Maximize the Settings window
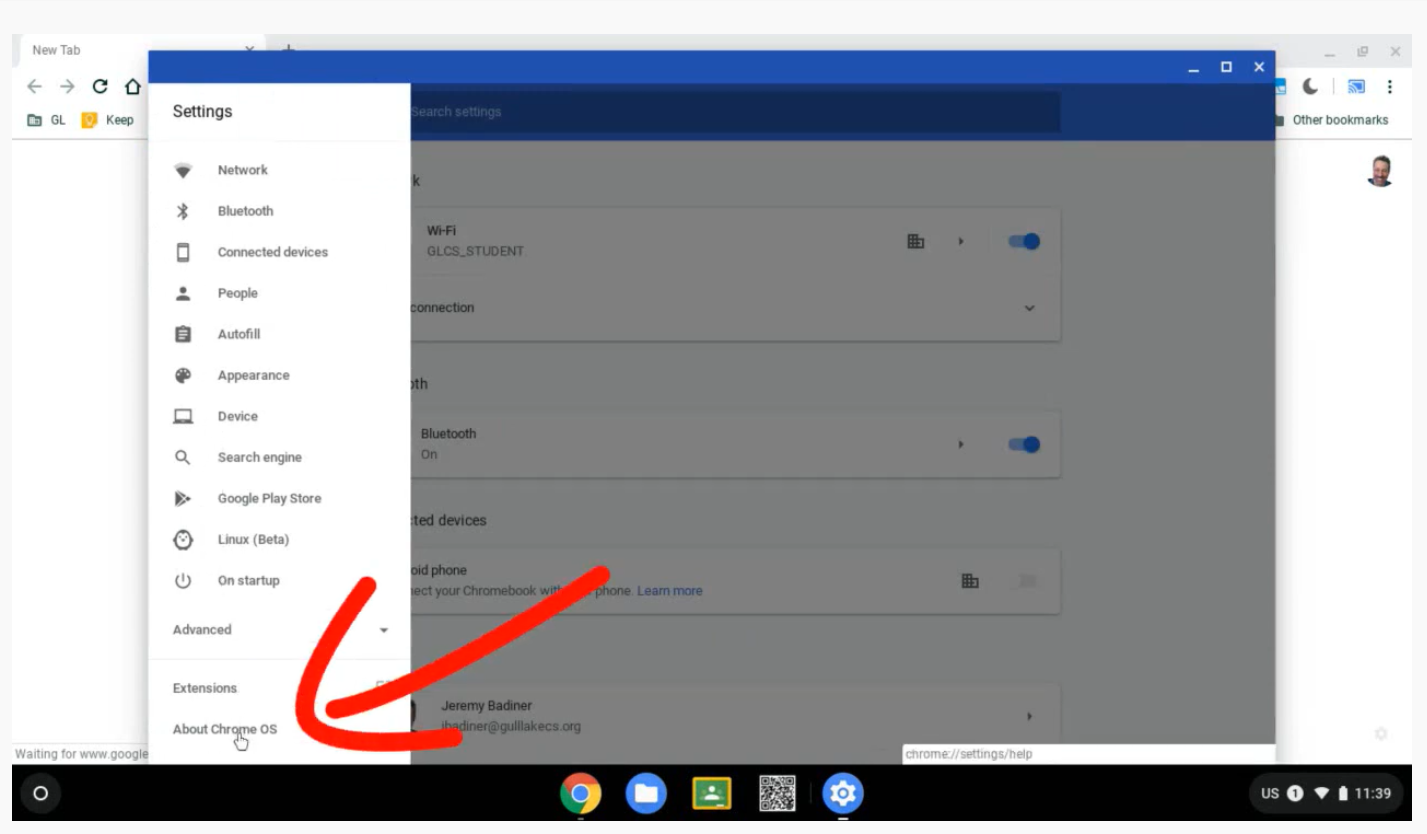 [1226, 67]
